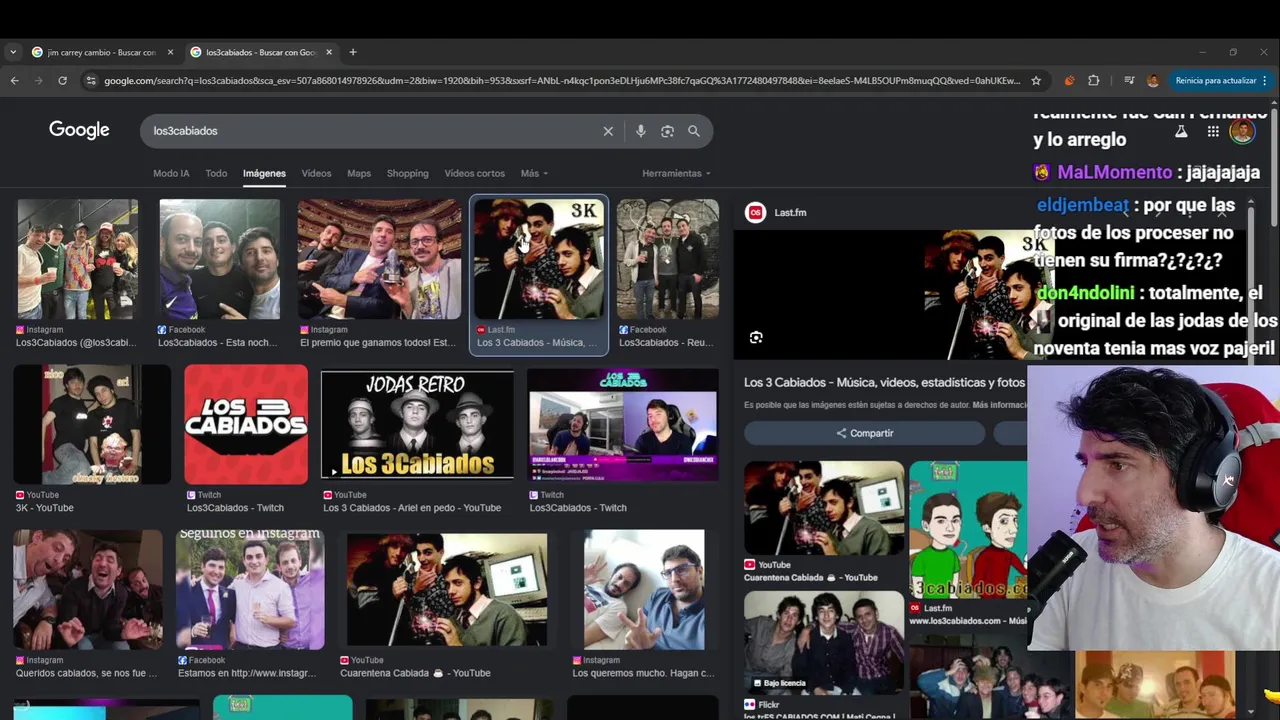Open the '3K - YouTube' image result
The width and height of the screenshot is (1280, 720).
tap(91, 425)
